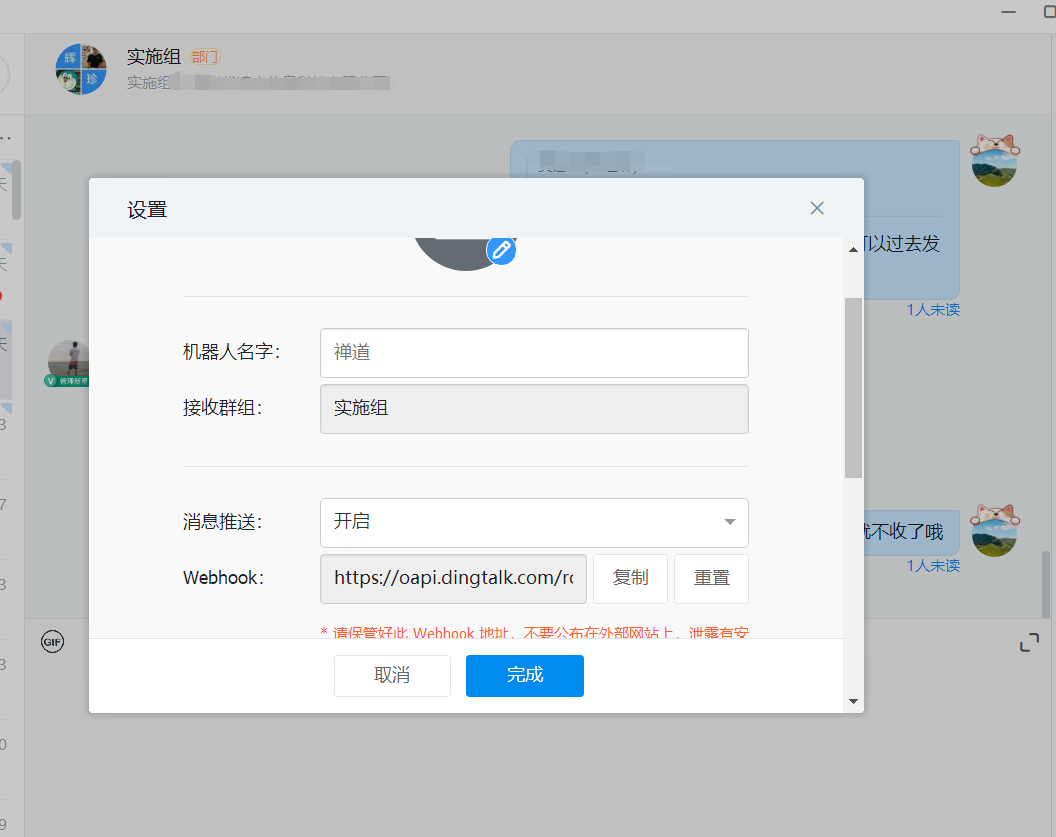Click the chat window scrollbar
Screen dimensions: 1056x837
[x=1046, y=584]
